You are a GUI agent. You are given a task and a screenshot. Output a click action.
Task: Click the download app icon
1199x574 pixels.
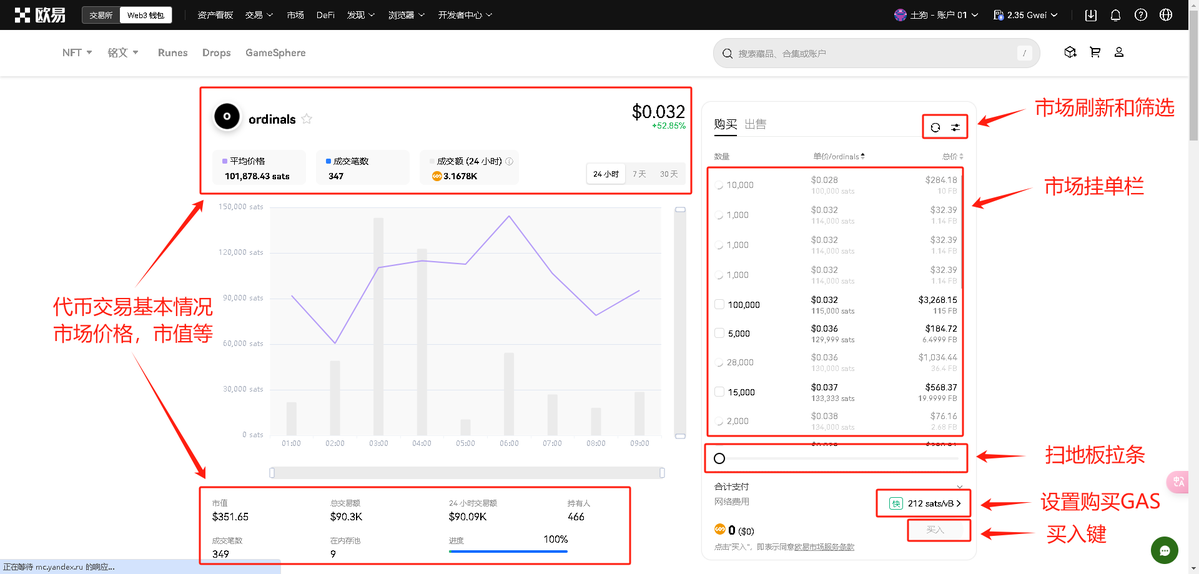coord(1090,15)
